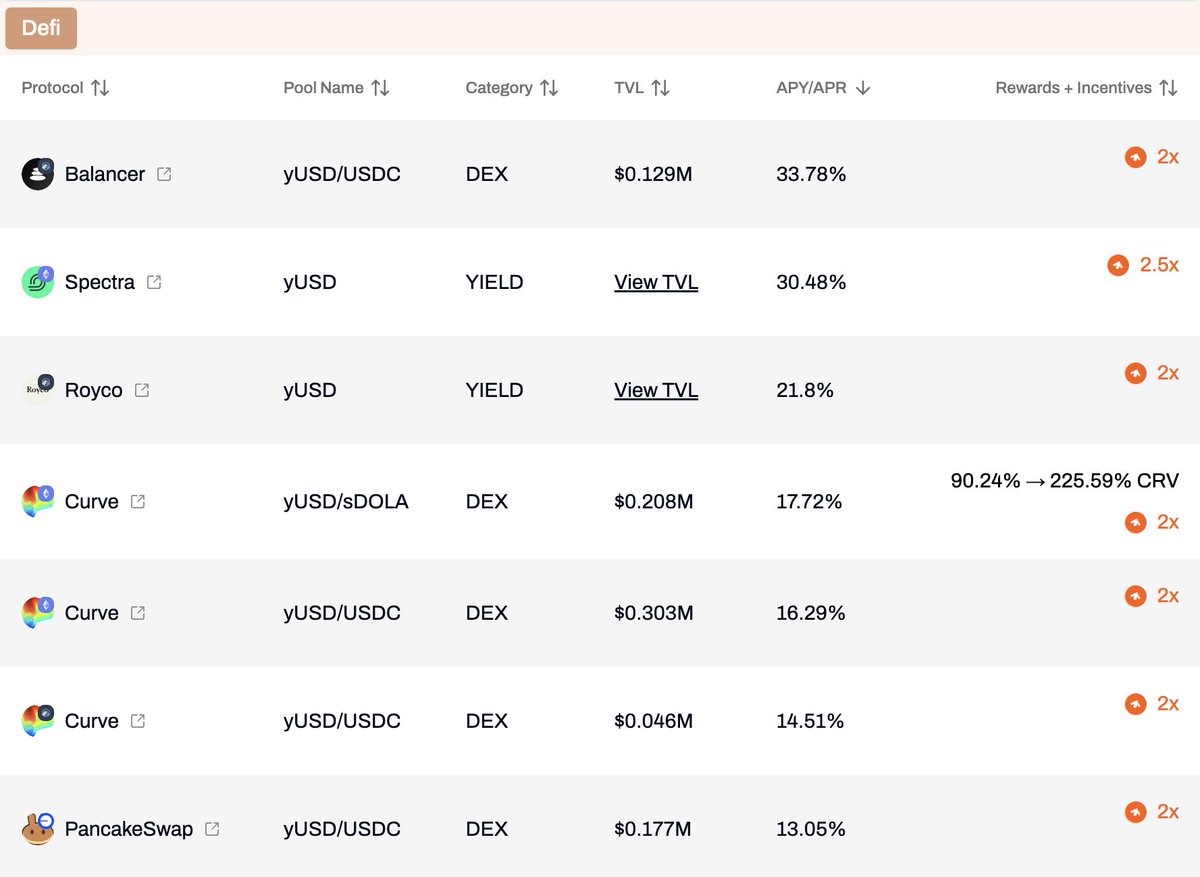Click boost icon in PancakeSwap row
This screenshot has height=877, width=1200.
click(1135, 812)
